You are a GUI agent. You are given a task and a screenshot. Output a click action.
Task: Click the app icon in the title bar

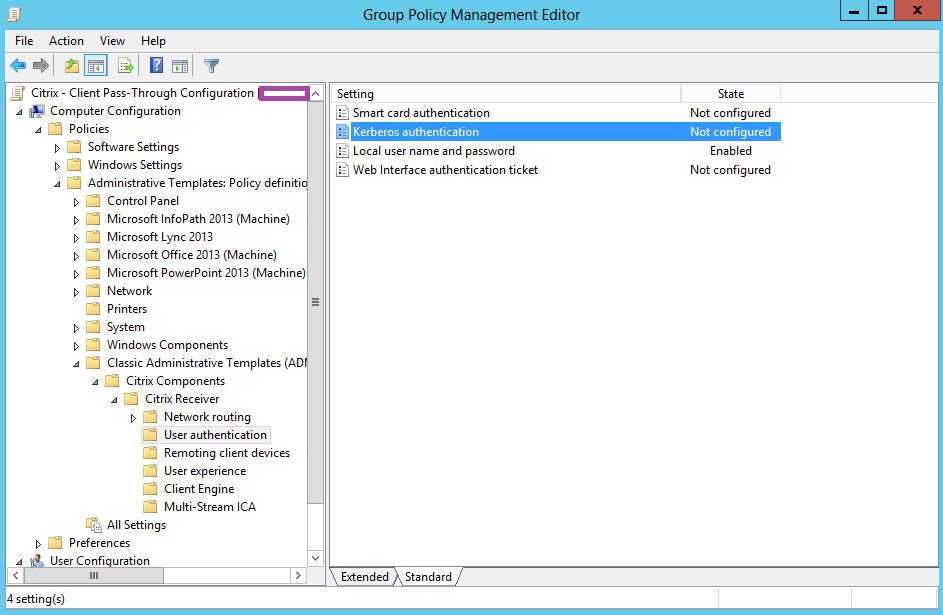coord(15,13)
